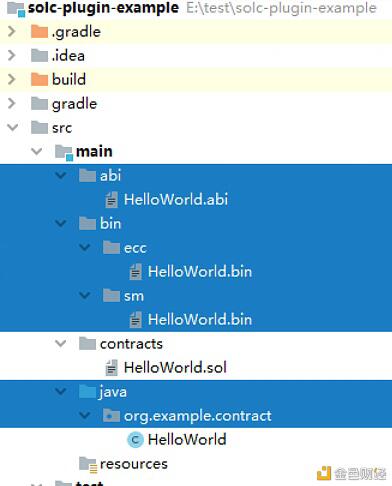392x486 pixels.
Task: Select the main tree item label
Action: 94,151
